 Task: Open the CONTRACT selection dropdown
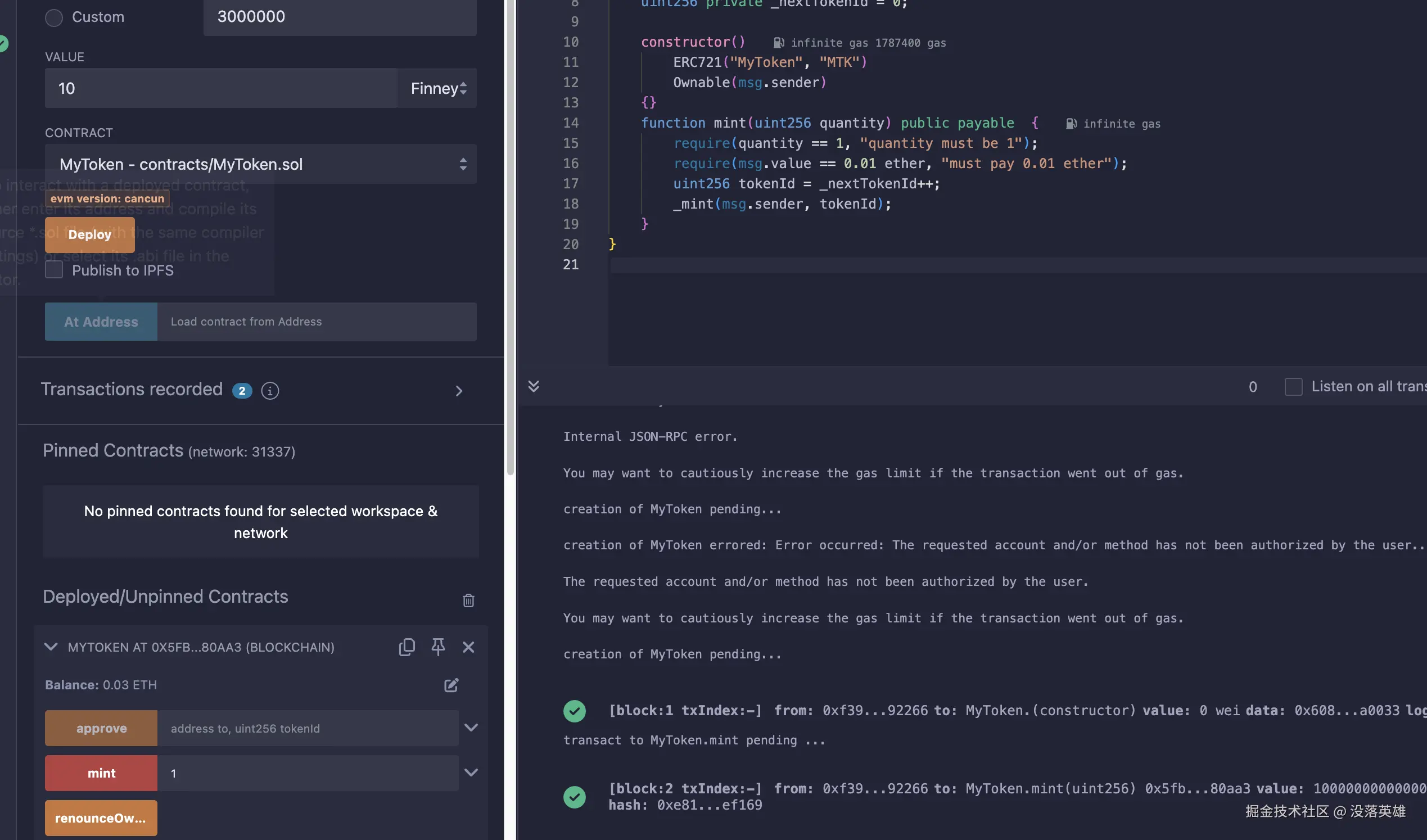click(260, 164)
